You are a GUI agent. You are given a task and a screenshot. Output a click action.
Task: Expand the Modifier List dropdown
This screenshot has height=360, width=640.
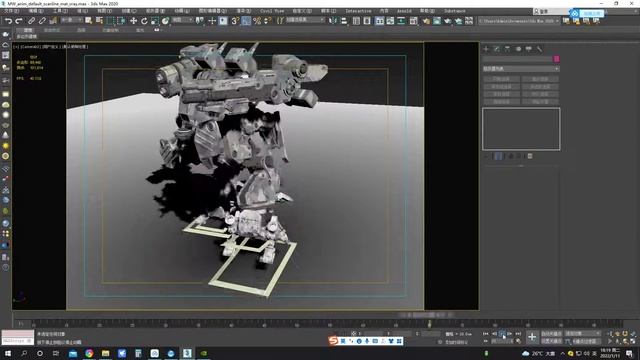coord(521,69)
